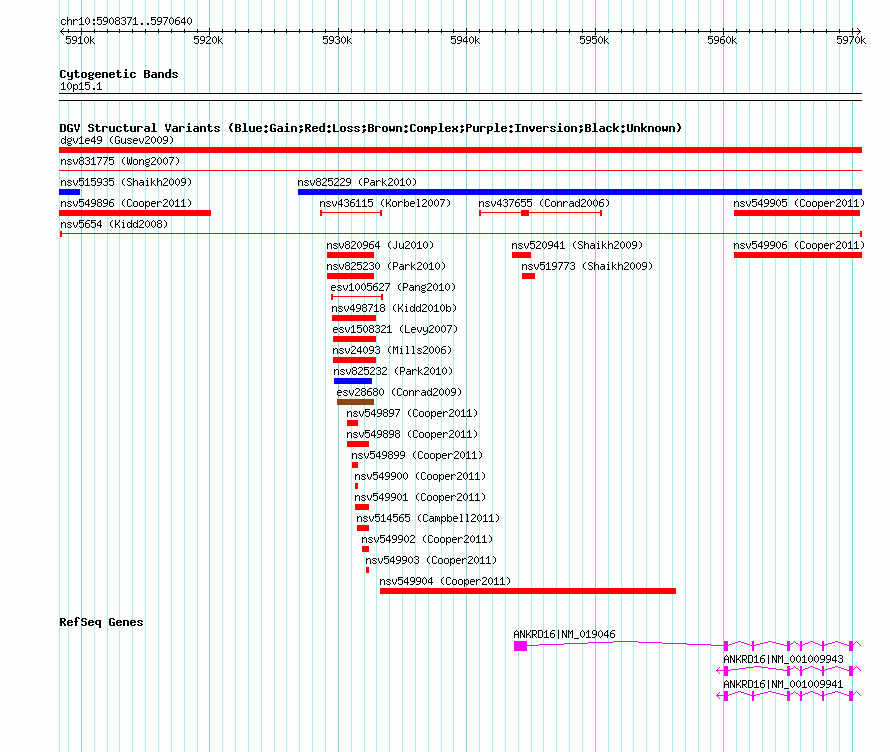The width and height of the screenshot is (890, 752).
Task: Click the RefSeq Genes track title
Action: 101,622
